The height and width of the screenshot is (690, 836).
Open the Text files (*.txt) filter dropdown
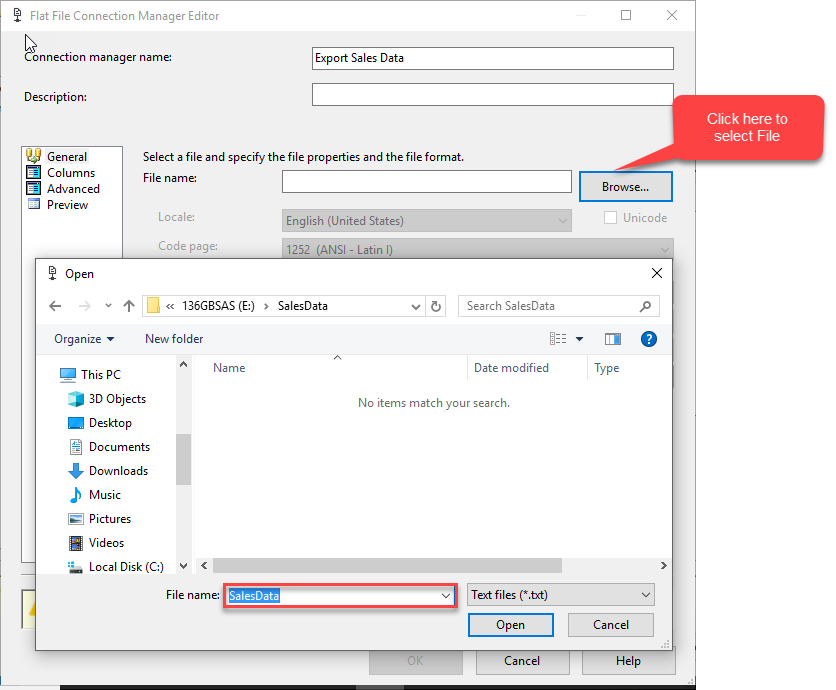click(x=561, y=595)
